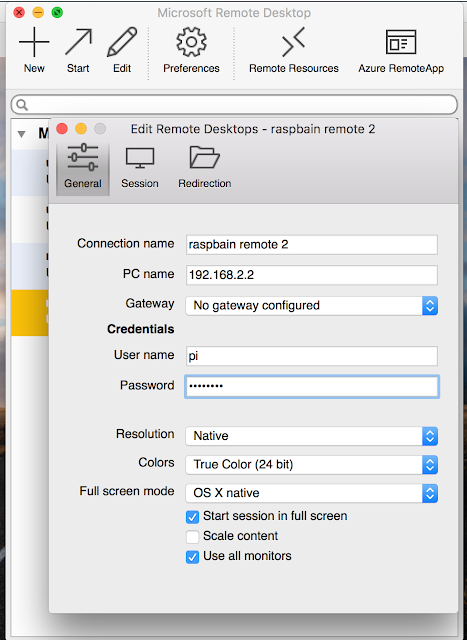Switch to the Redirection folder tab

(x=205, y=167)
